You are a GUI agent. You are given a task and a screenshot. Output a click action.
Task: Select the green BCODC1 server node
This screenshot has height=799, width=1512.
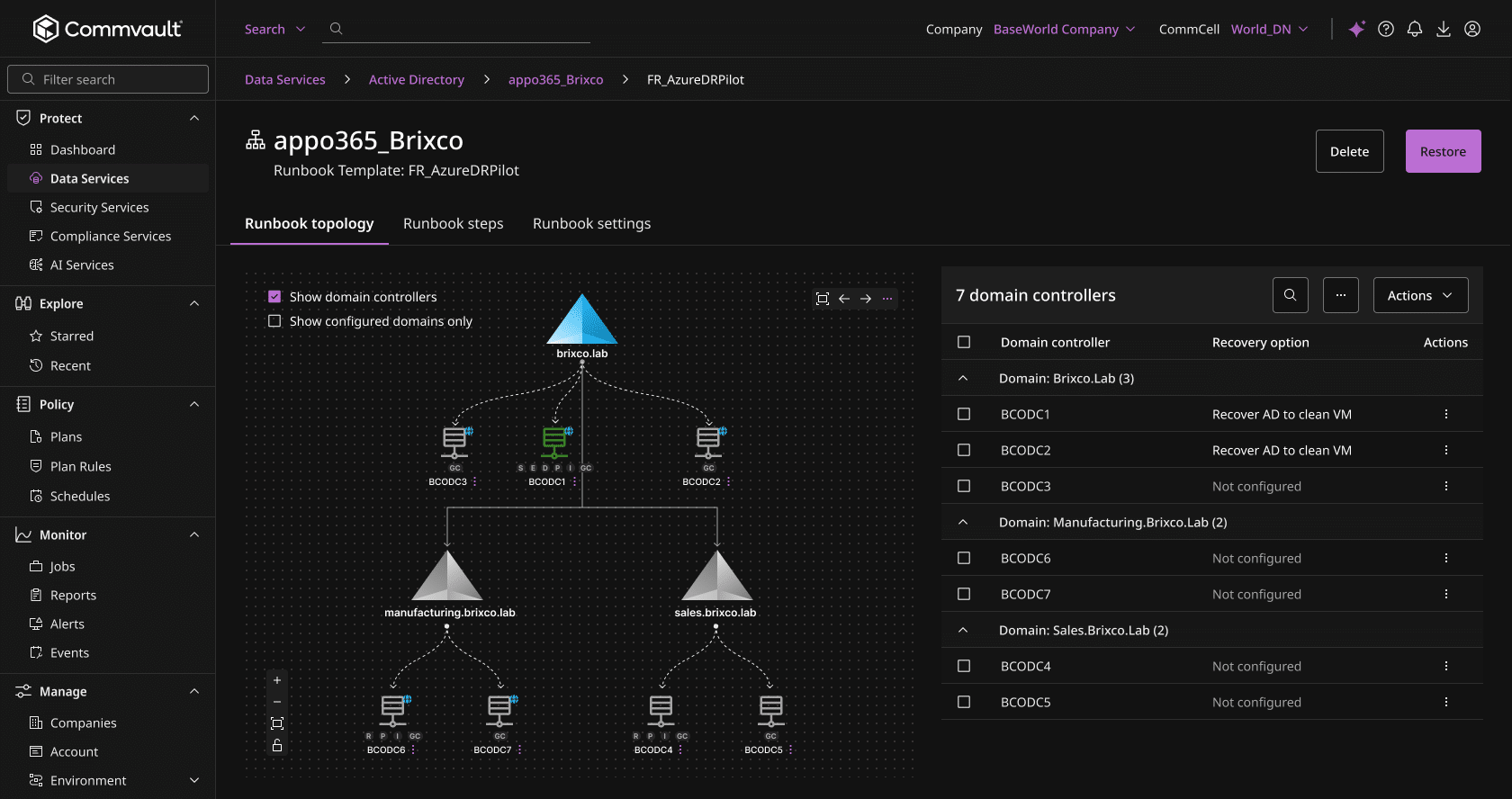[554, 441]
